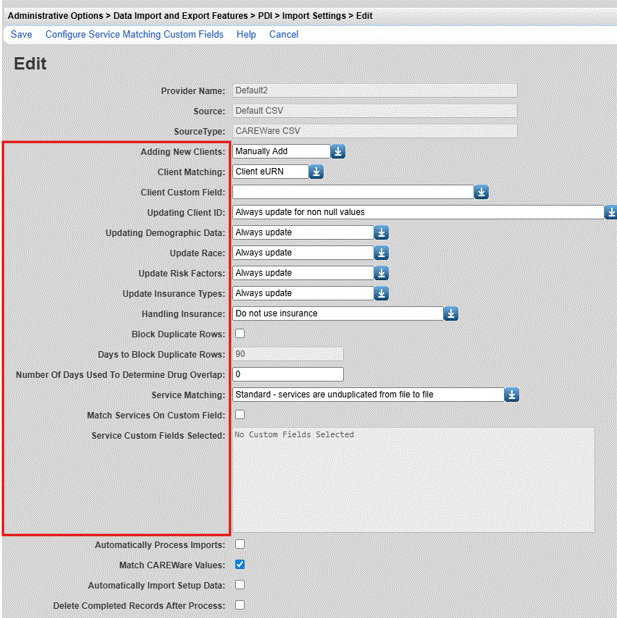Open the Help link

pyautogui.click(x=246, y=34)
